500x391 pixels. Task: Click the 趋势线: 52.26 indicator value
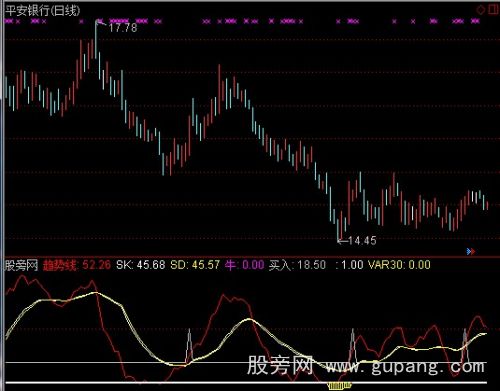77,265
